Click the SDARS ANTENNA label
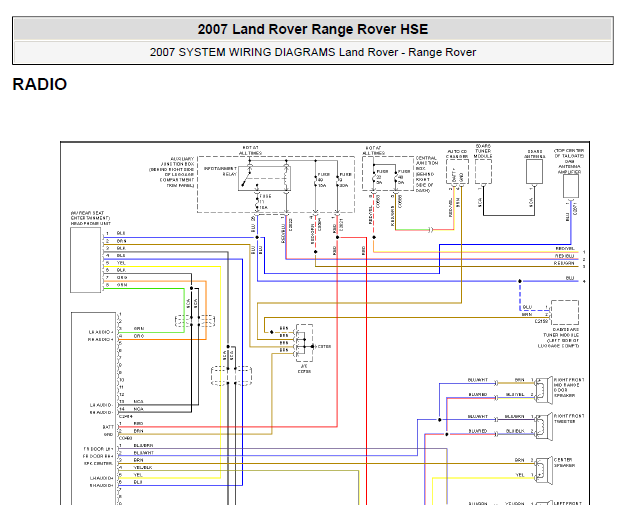This screenshot has height=505, width=626. coord(535,154)
